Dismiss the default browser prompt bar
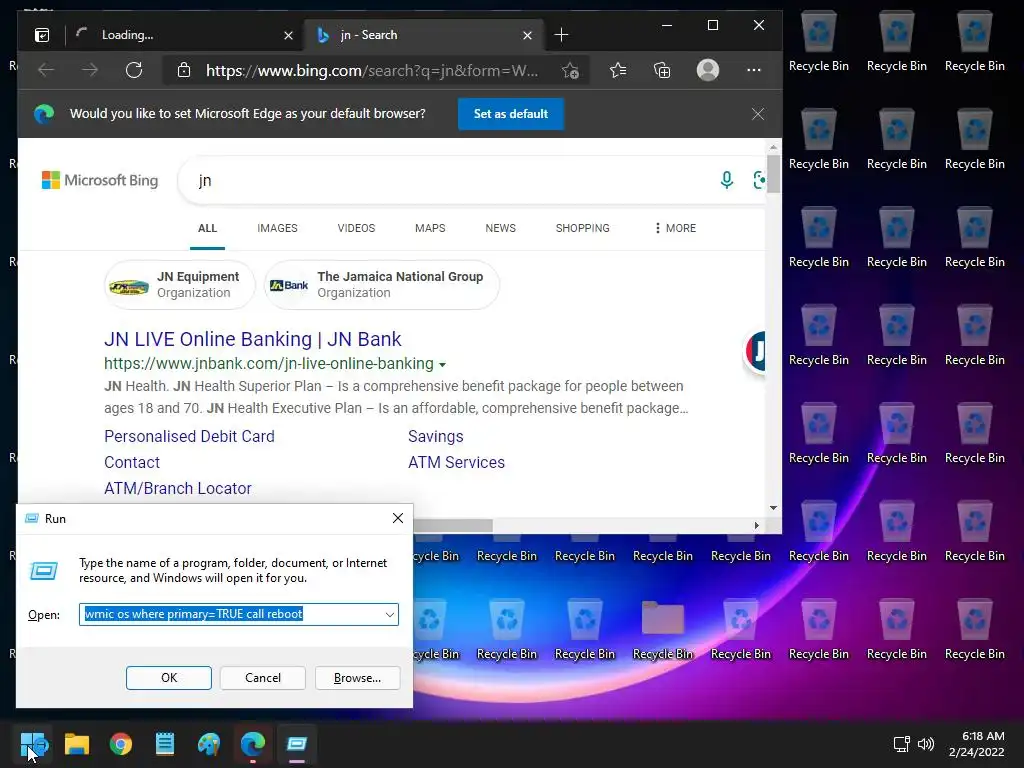Screen dimensions: 1024x768 [758, 114]
